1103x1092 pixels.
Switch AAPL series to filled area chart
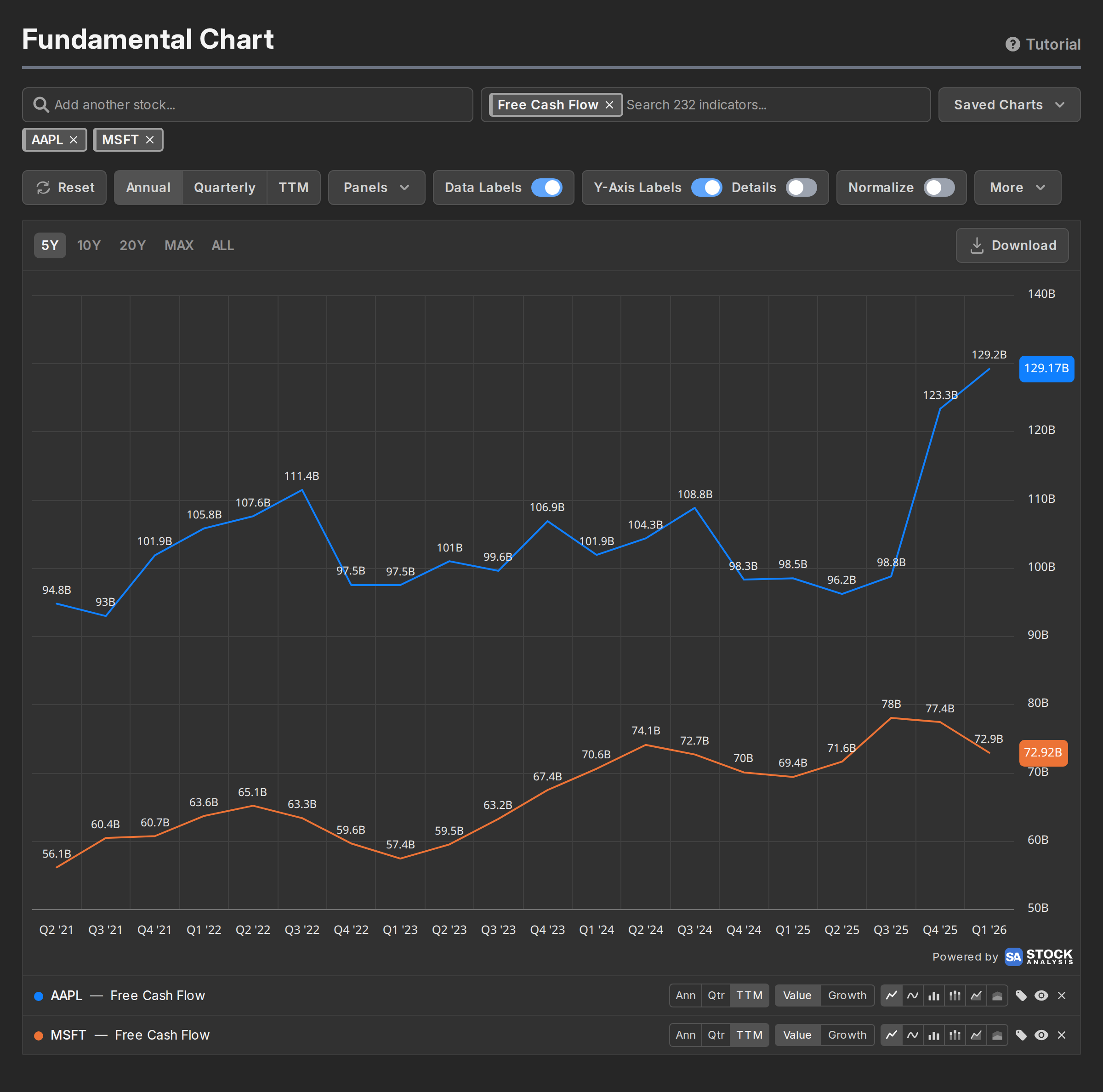(997, 995)
